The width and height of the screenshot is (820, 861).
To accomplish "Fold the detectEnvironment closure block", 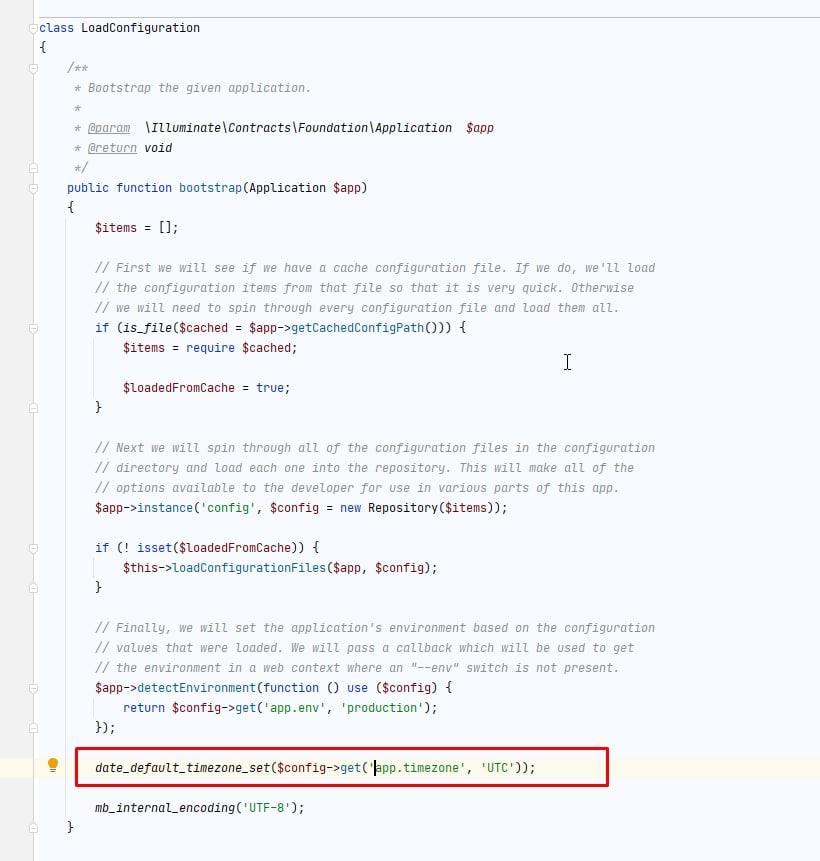I will tap(34, 689).
